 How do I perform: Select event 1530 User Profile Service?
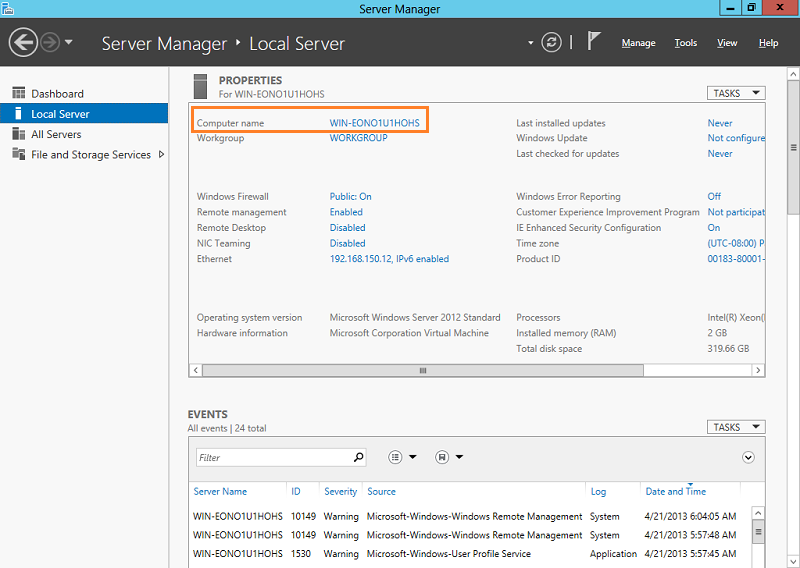470,554
